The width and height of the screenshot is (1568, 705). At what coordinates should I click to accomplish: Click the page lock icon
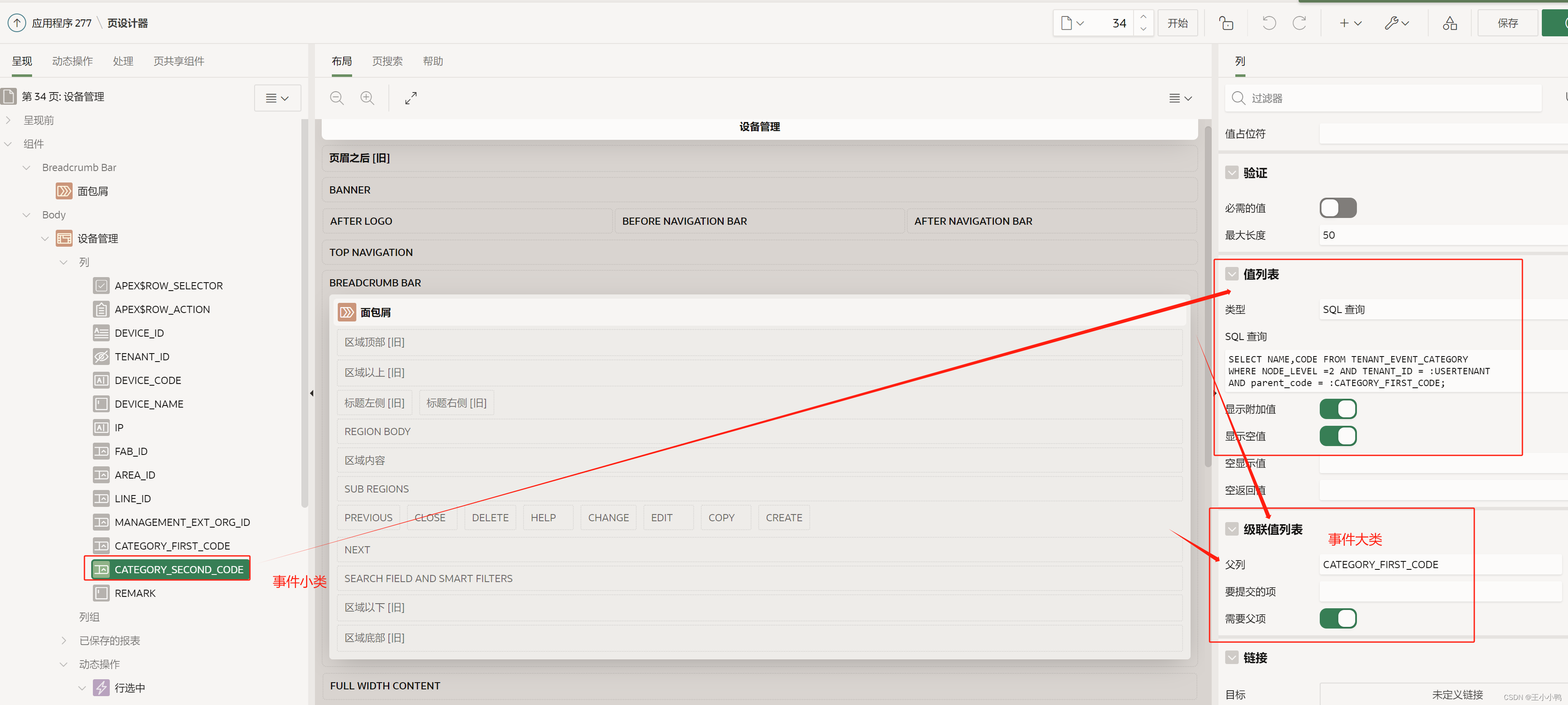click(x=1226, y=23)
